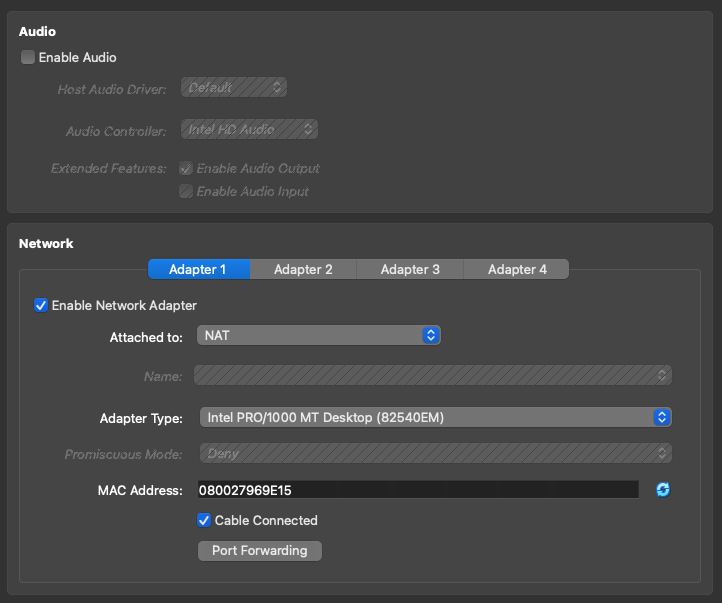Uncheck the Cable Connected option

(x=204, y=520)
